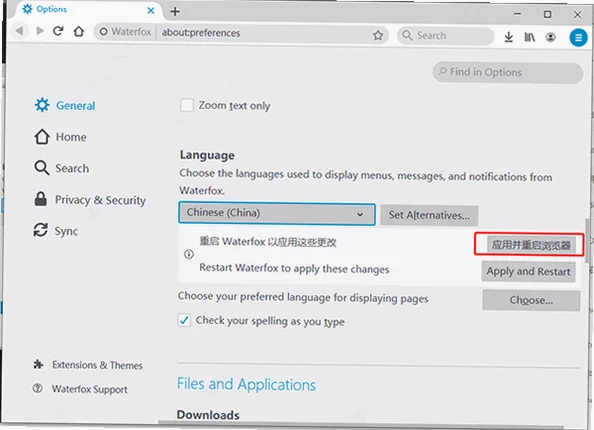
Task: Minimize the Waterfox window
Action: click(517, 14)
